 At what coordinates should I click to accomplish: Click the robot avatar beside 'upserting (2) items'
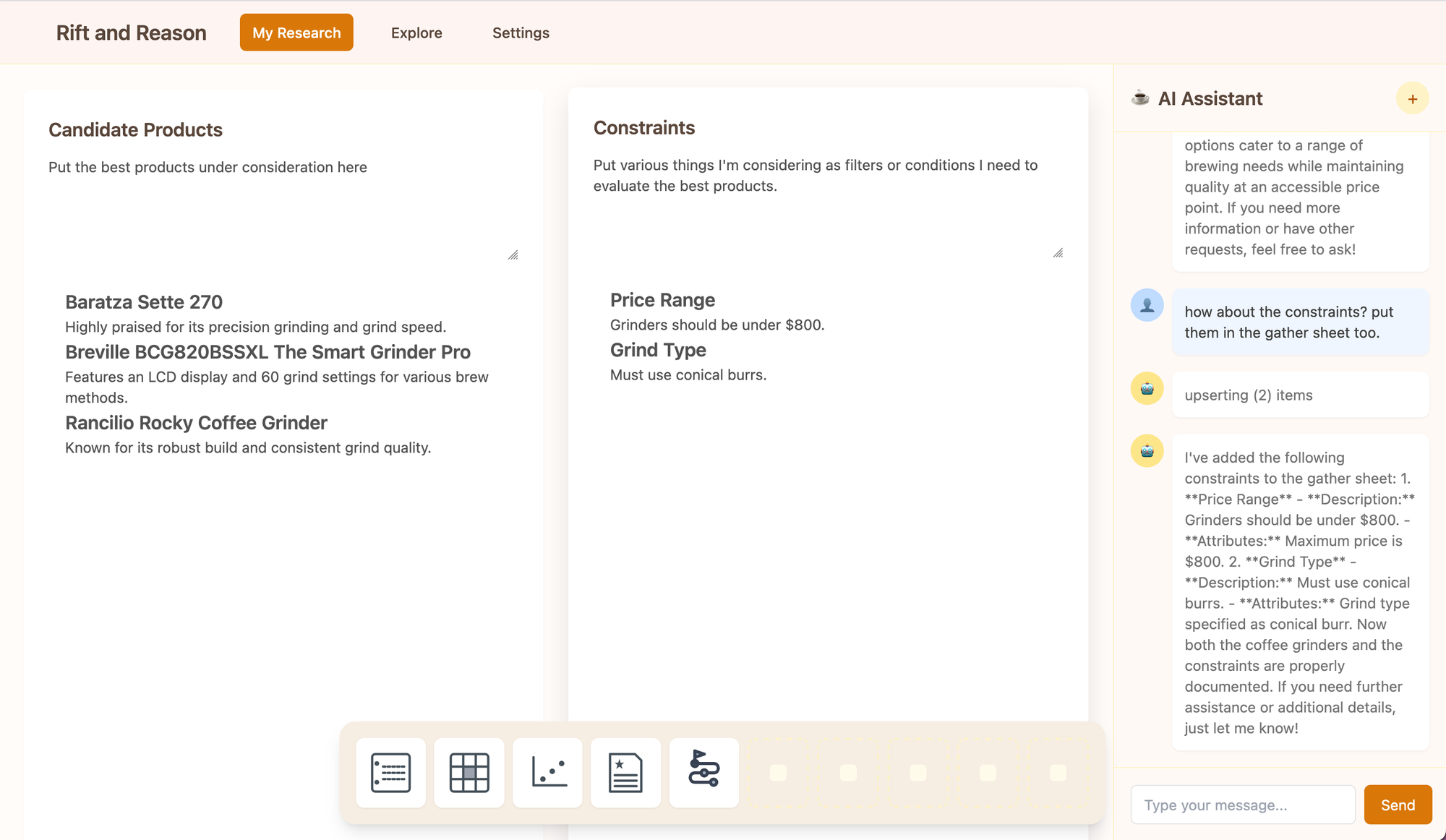point(1147,389)
